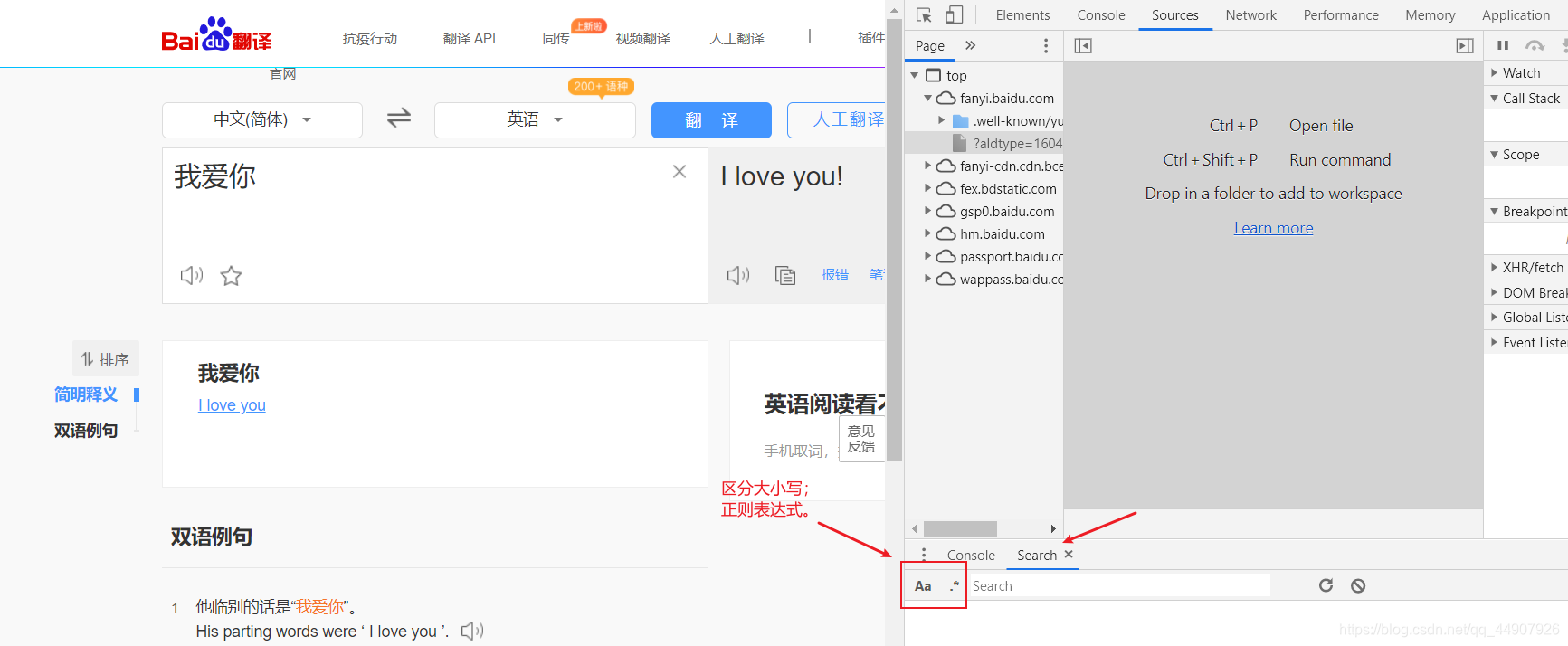Expand passport.baidu.com tree node
The image size is (1568, 646).
pos(927,256)
